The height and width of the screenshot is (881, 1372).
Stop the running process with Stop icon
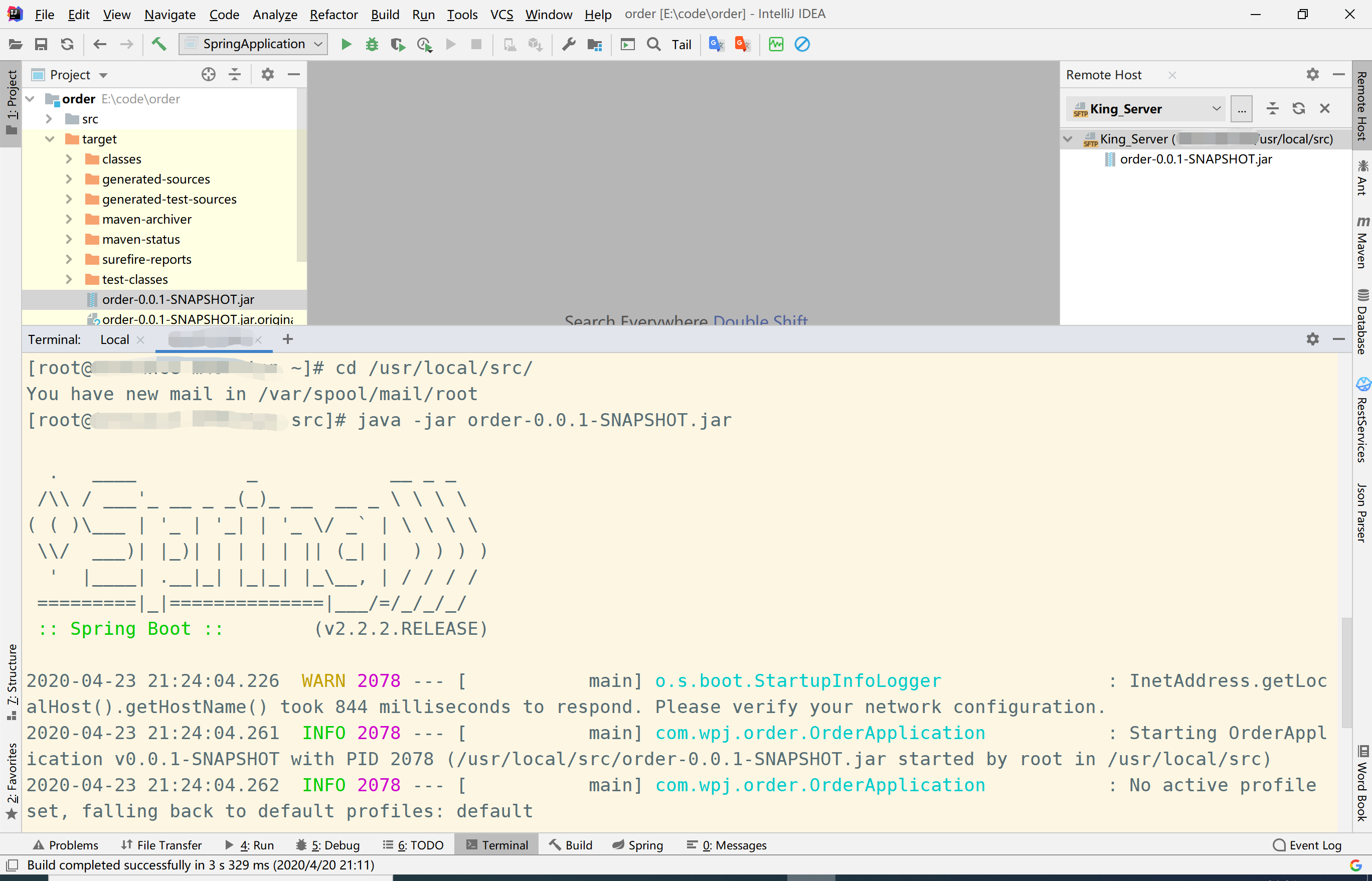point(475,44)
